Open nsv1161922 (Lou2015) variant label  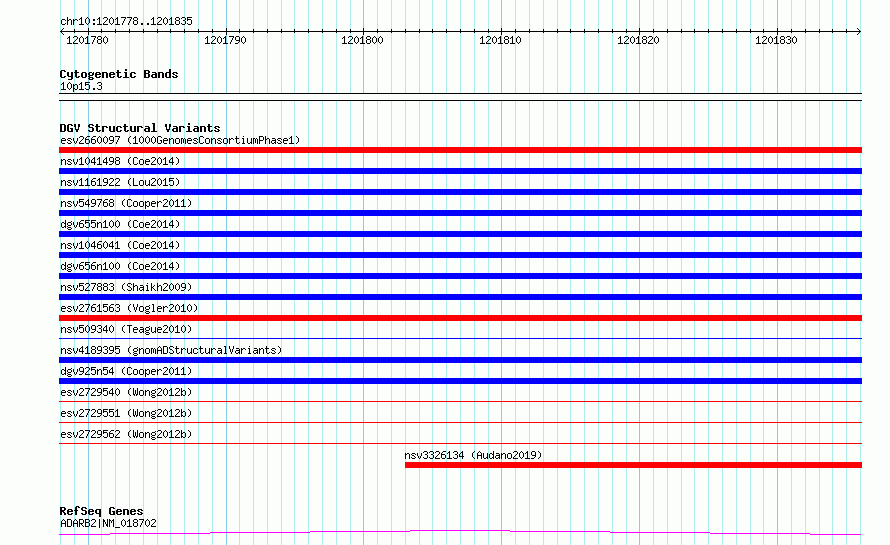click(x=120, y=182)
